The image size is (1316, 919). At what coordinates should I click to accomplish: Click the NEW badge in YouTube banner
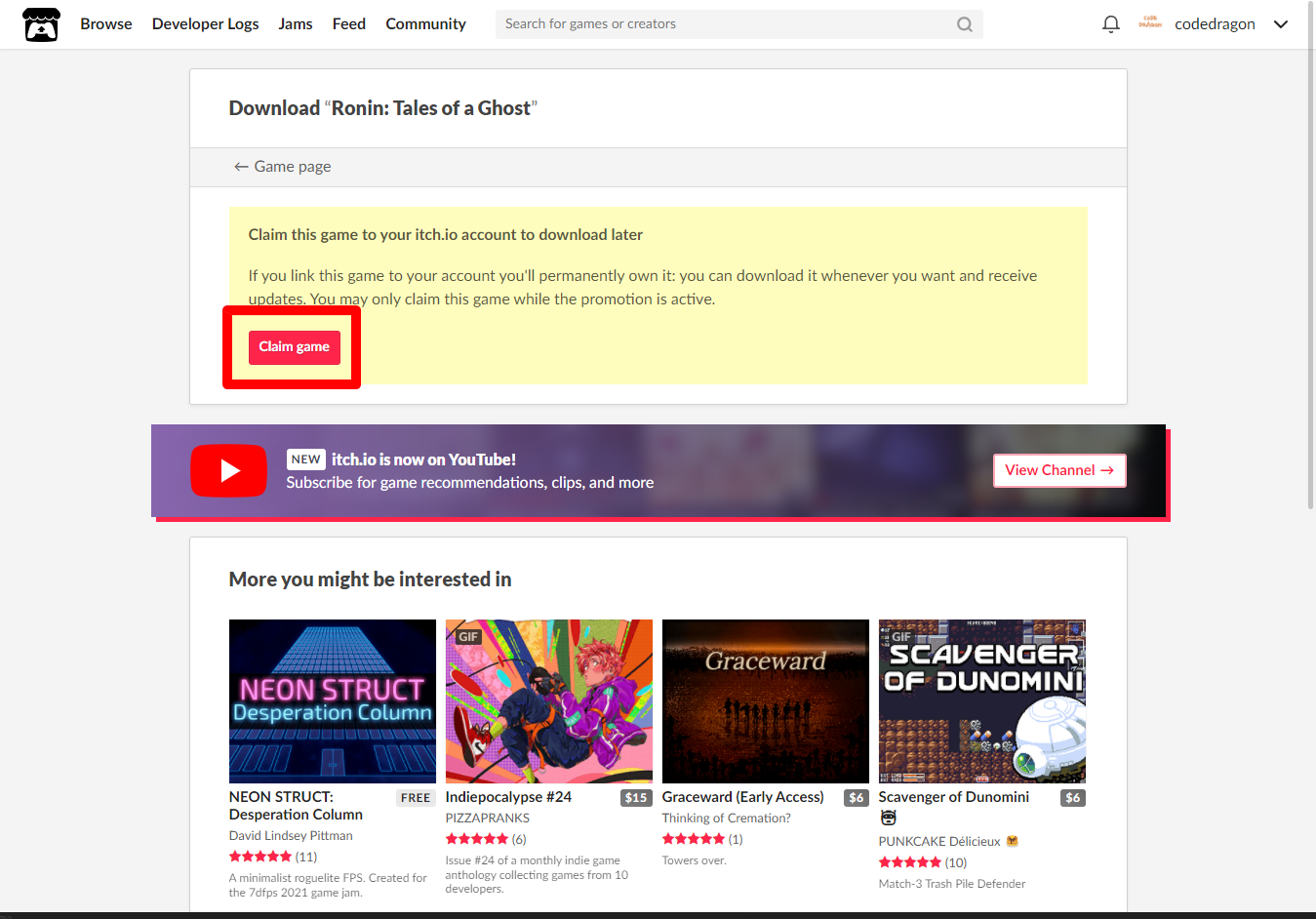305,459
